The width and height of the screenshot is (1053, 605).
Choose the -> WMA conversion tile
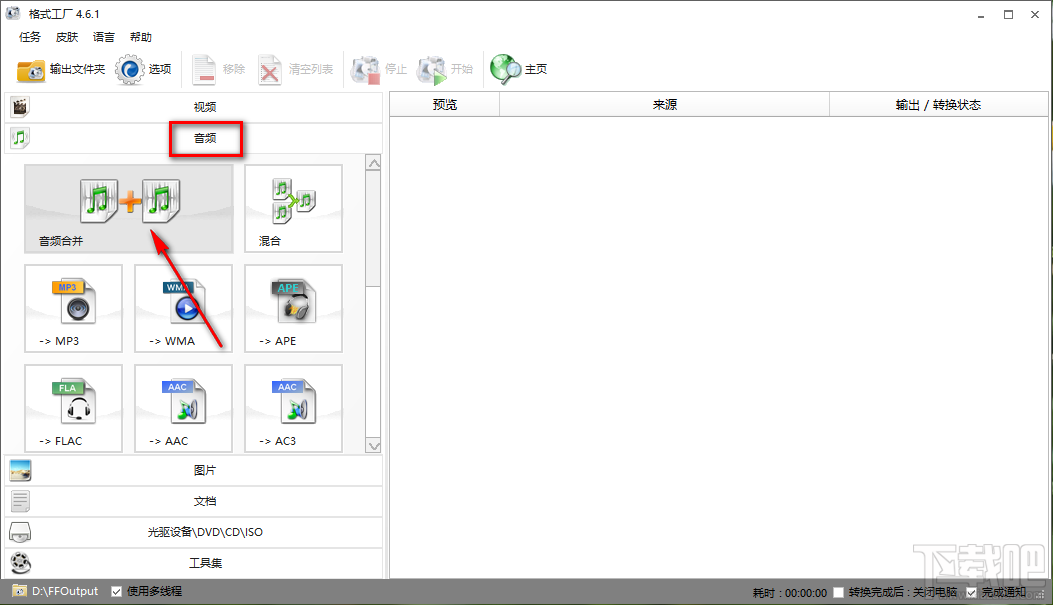point(183,308)
